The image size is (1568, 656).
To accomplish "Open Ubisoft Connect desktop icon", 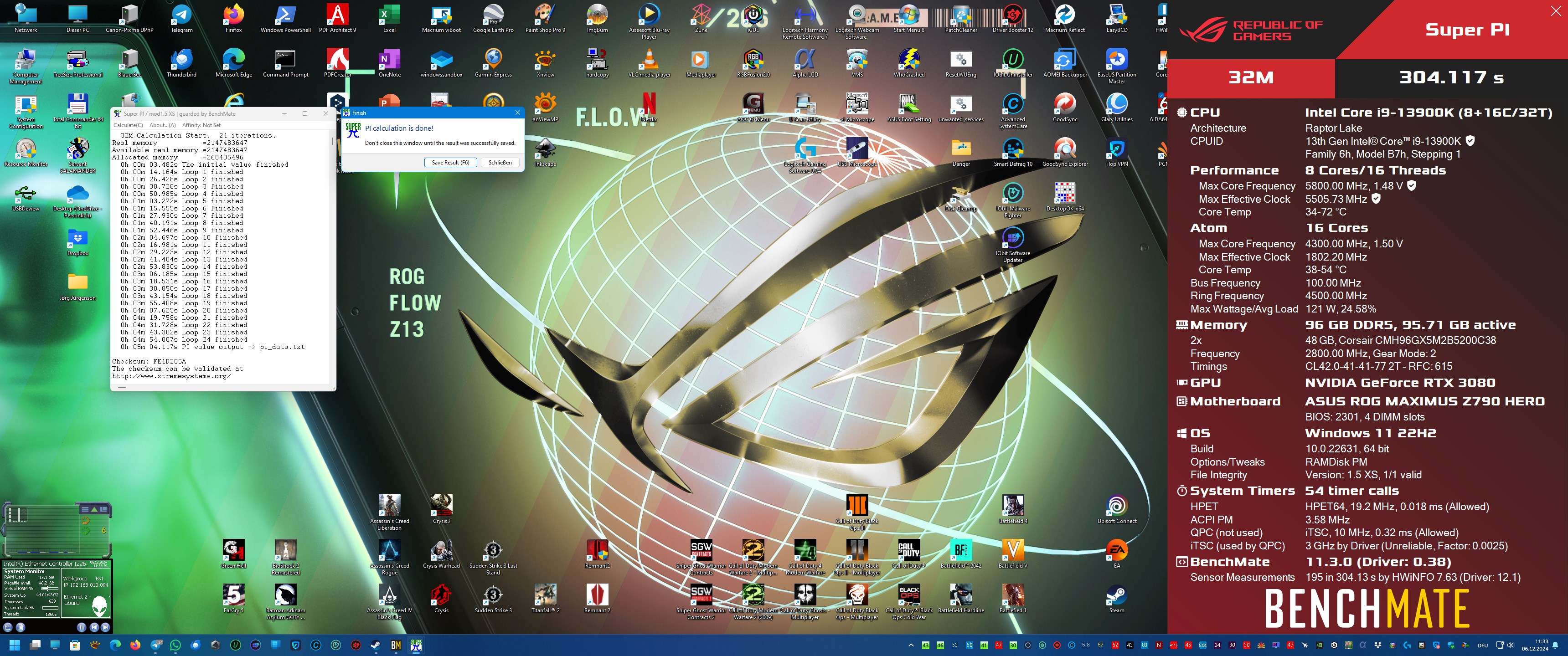I will [1117, 509].
